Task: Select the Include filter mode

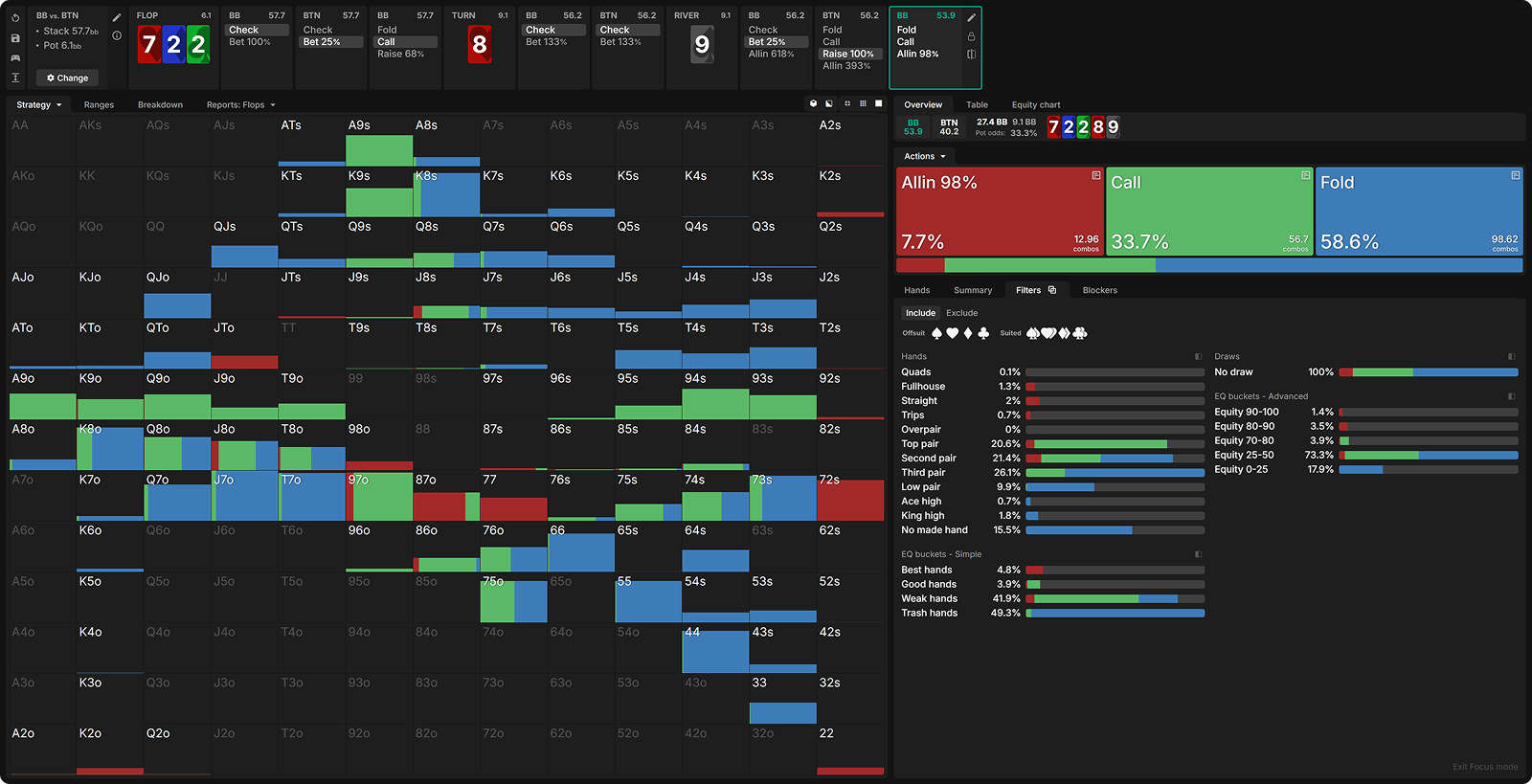Action: [920, 313]
